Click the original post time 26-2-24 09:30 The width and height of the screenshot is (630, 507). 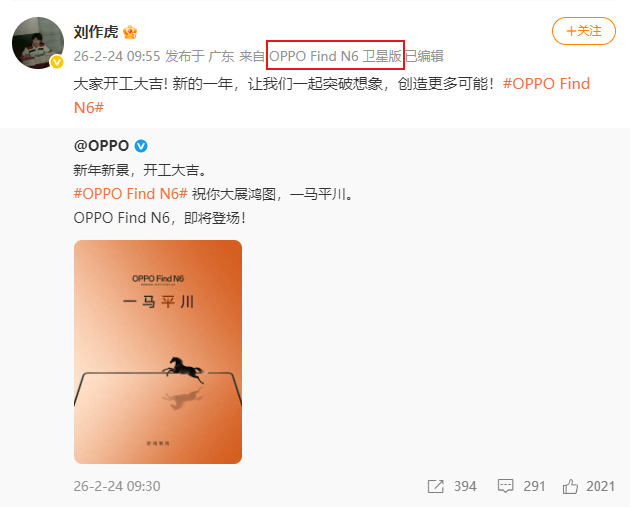(117, 486)
